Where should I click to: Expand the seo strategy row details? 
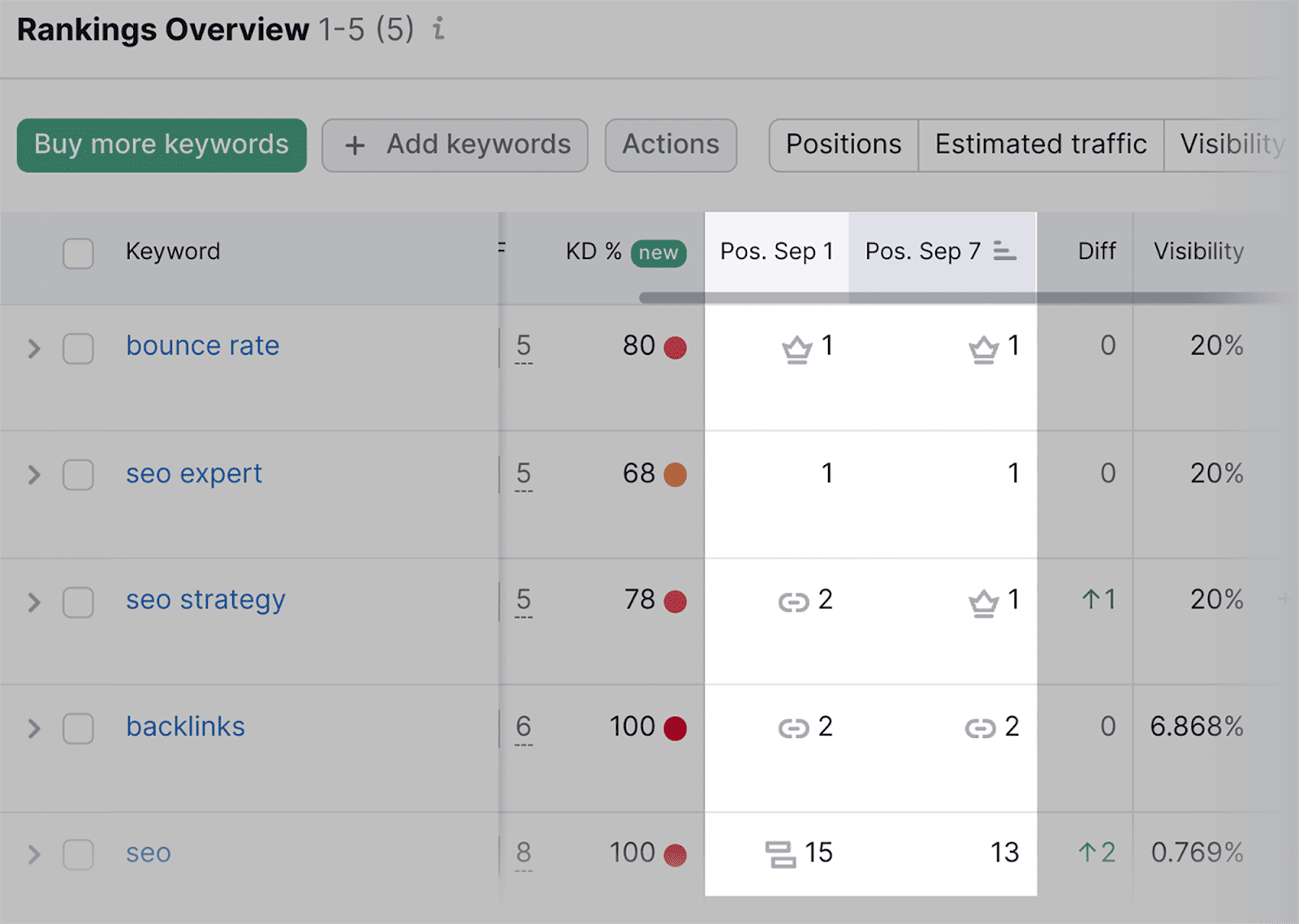(34, 602)
